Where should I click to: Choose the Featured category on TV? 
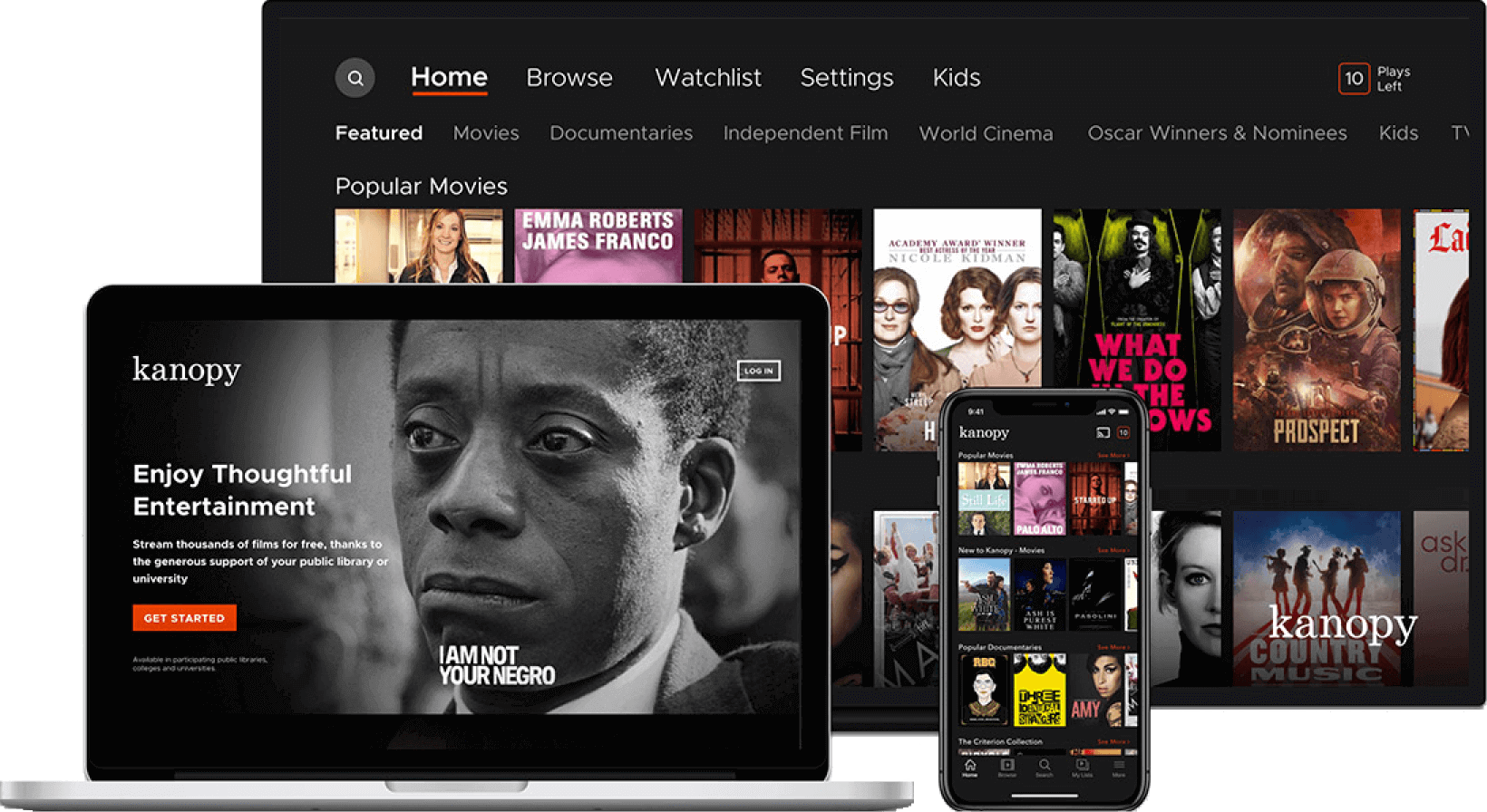pos(379,133)
